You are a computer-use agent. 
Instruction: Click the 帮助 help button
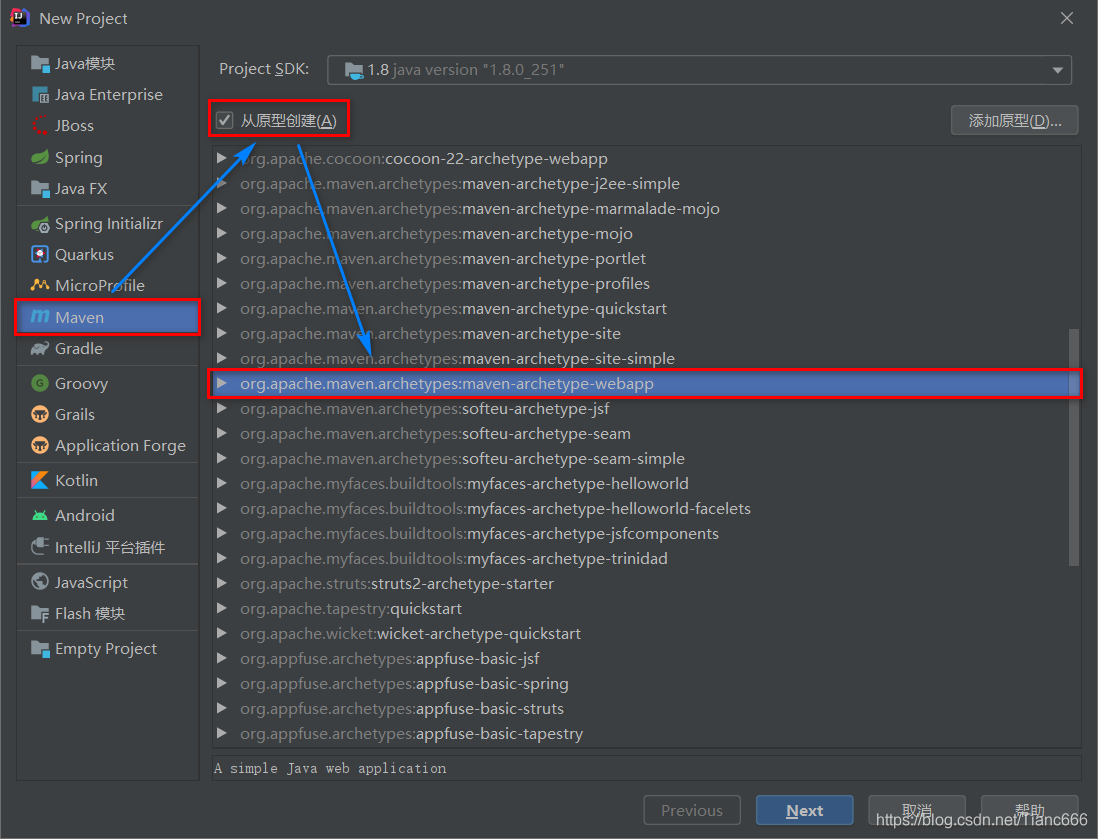coord(1029,810)
